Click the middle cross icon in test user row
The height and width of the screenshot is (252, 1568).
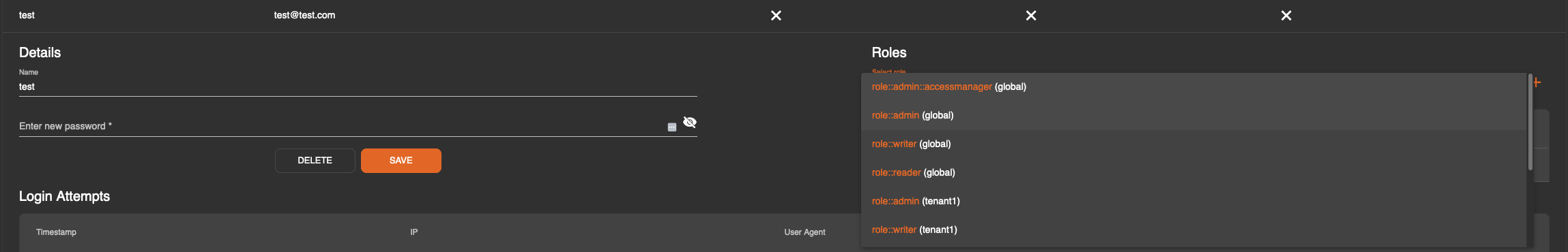coord(1031,16)
